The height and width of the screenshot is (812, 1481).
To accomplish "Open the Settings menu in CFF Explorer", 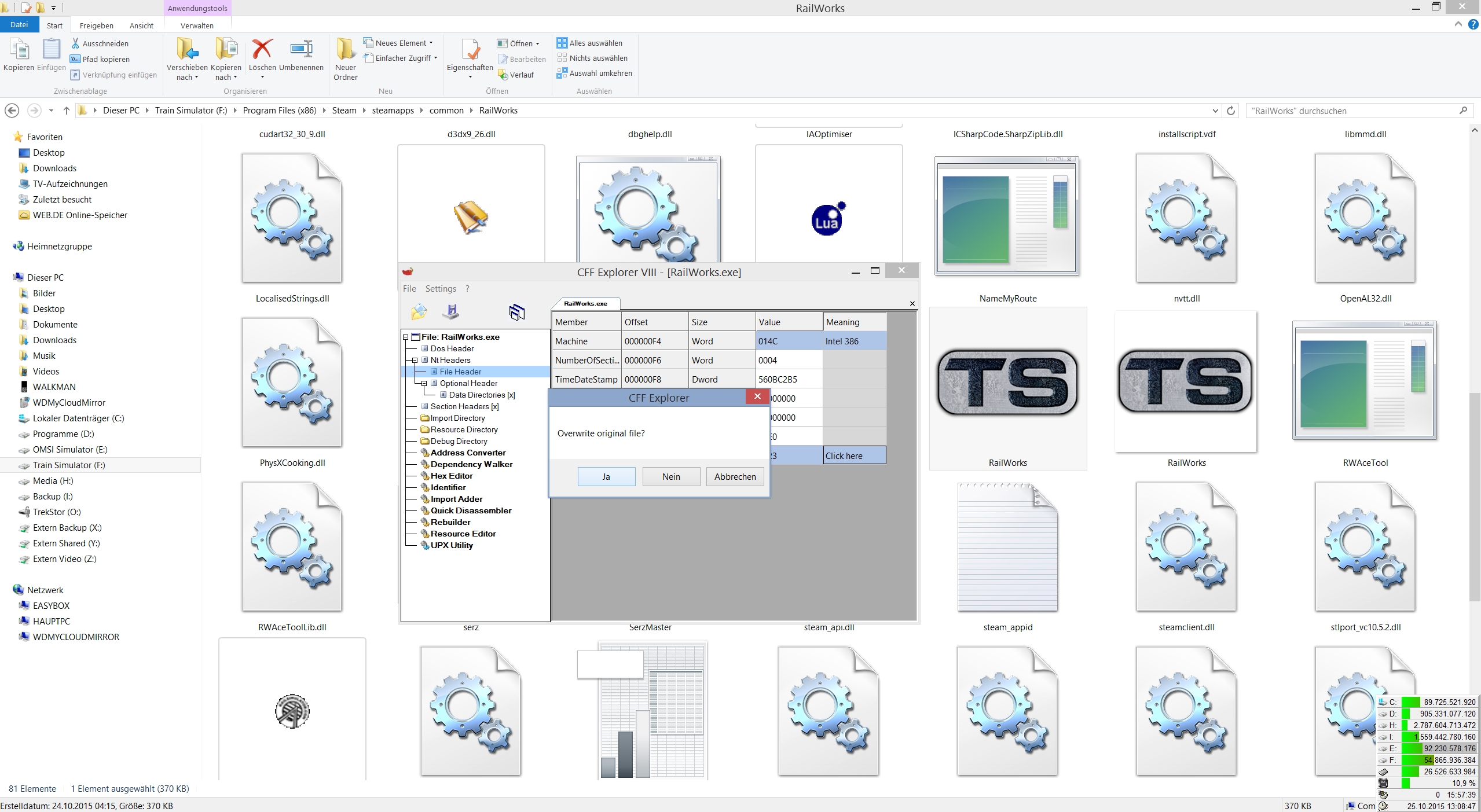I will click(x=440, y=289).
